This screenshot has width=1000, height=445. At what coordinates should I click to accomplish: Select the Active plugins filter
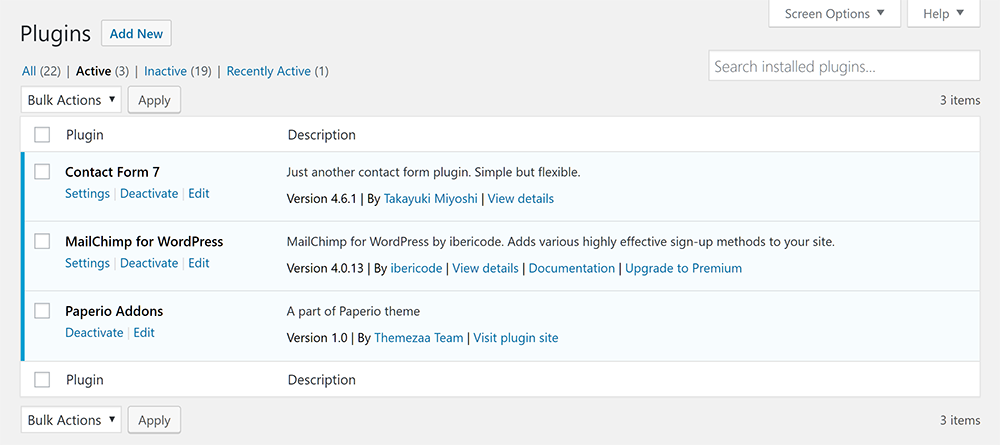point(93,71)
